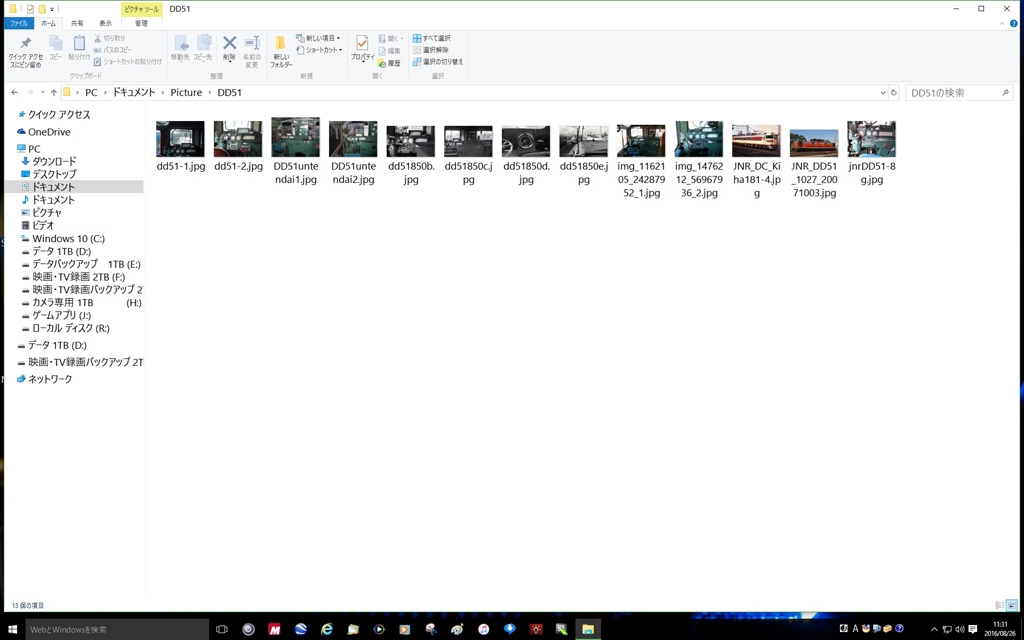Click Picture in the breadcrumb path
Viewport: 1024px width, 640px height.
pyautogui.click(x=185, y=93)
